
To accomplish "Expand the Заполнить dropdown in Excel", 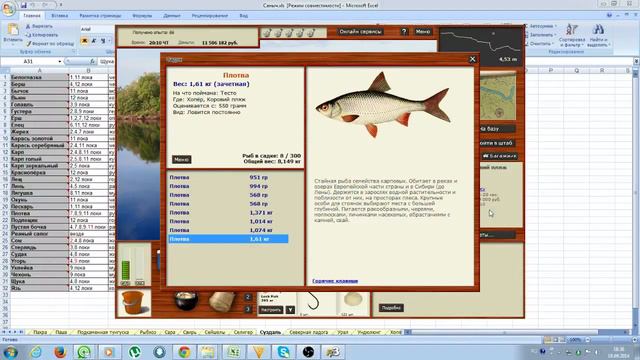I will [x=552, y=35].
